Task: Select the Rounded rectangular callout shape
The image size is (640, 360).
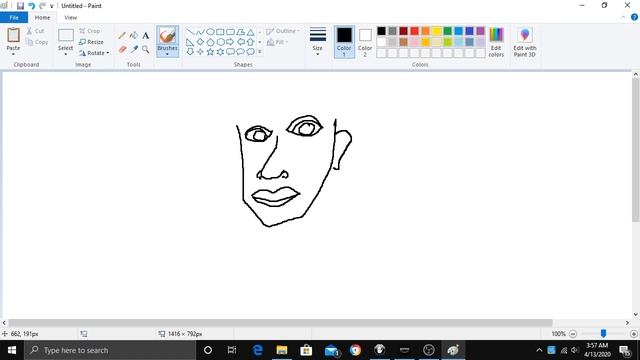Action: coord(230,52)
